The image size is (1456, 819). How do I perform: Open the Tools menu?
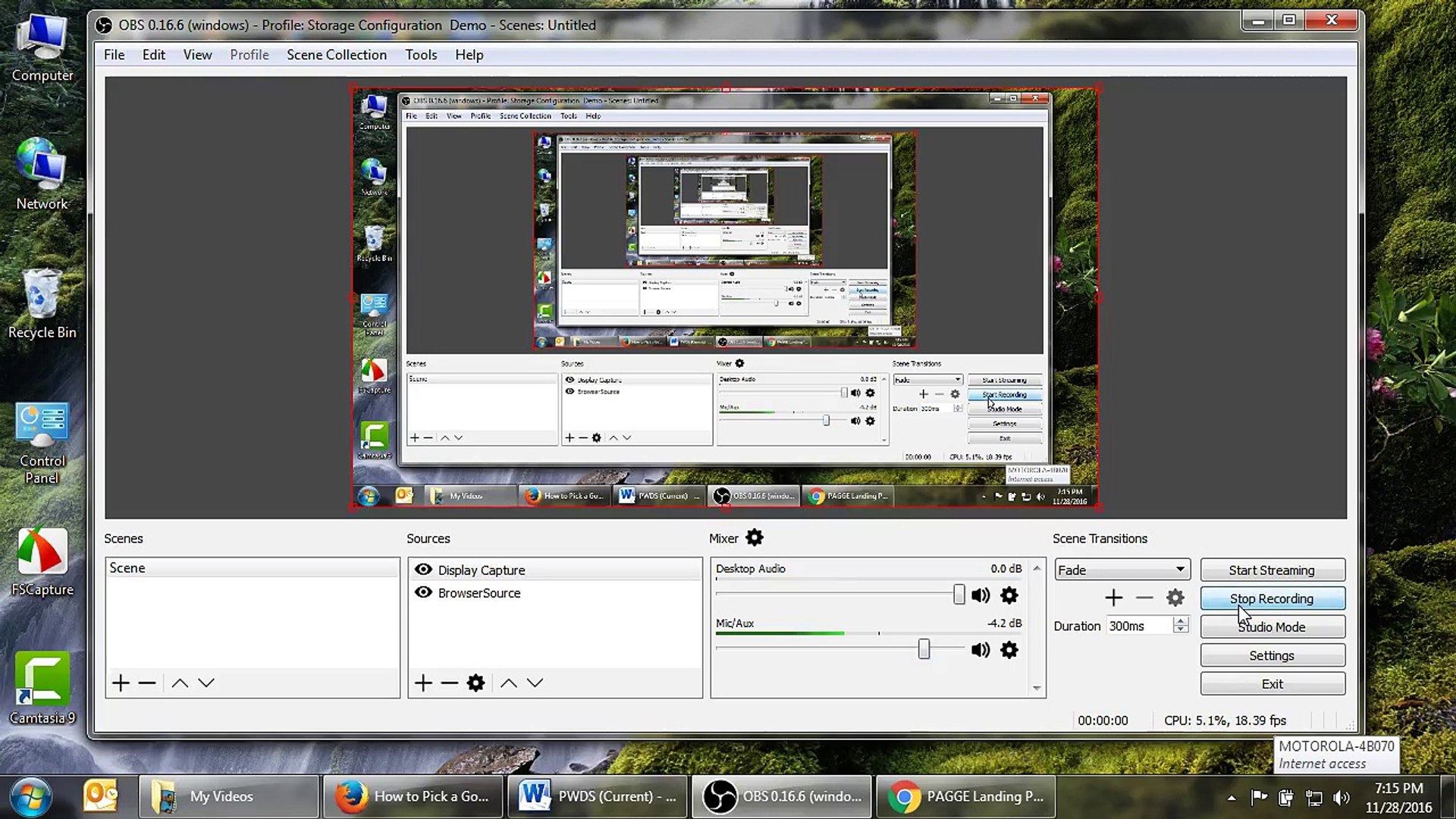421,55
